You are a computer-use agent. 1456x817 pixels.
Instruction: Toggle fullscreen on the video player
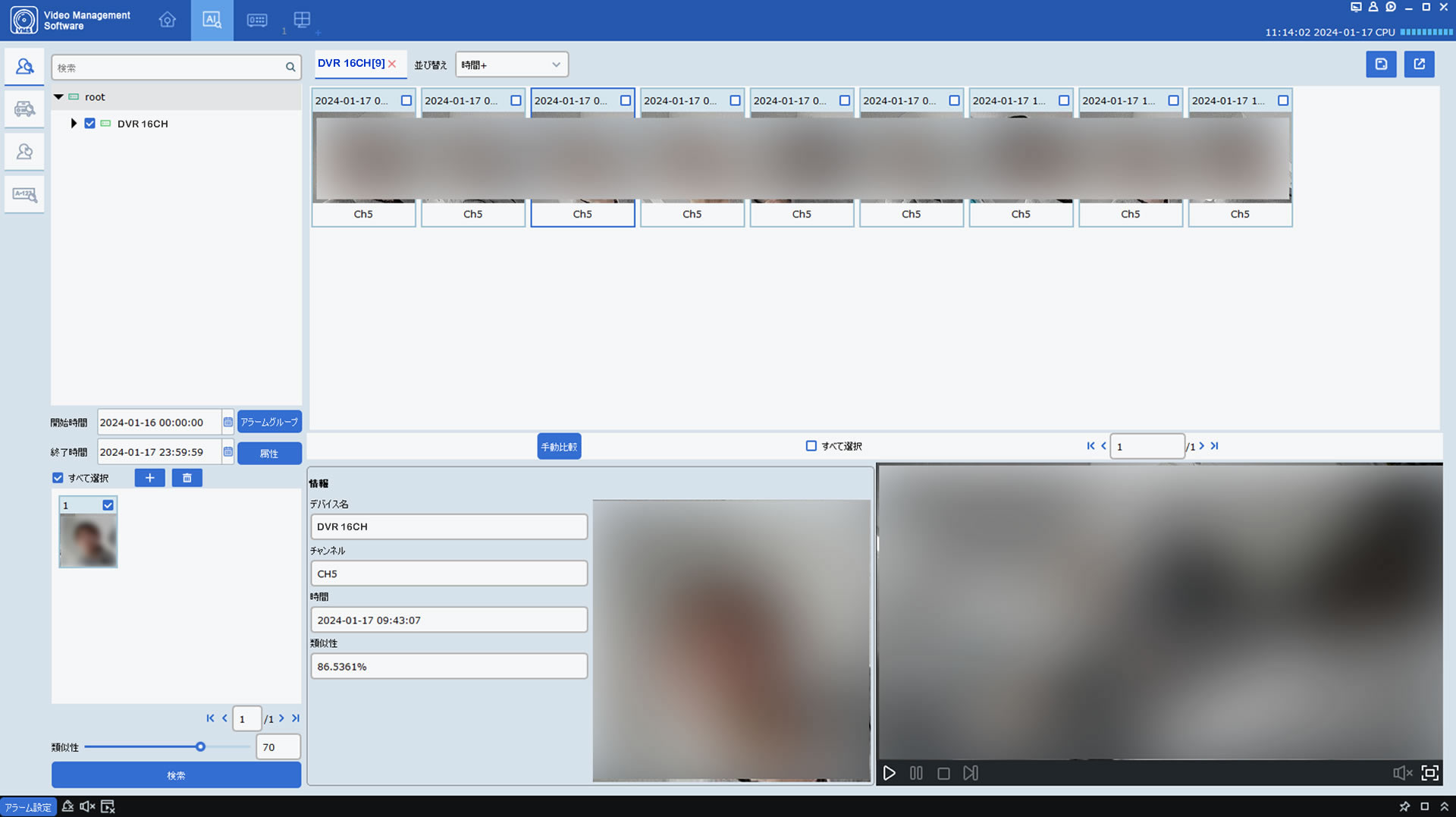pyautogui.click(x=1429, y=773)
